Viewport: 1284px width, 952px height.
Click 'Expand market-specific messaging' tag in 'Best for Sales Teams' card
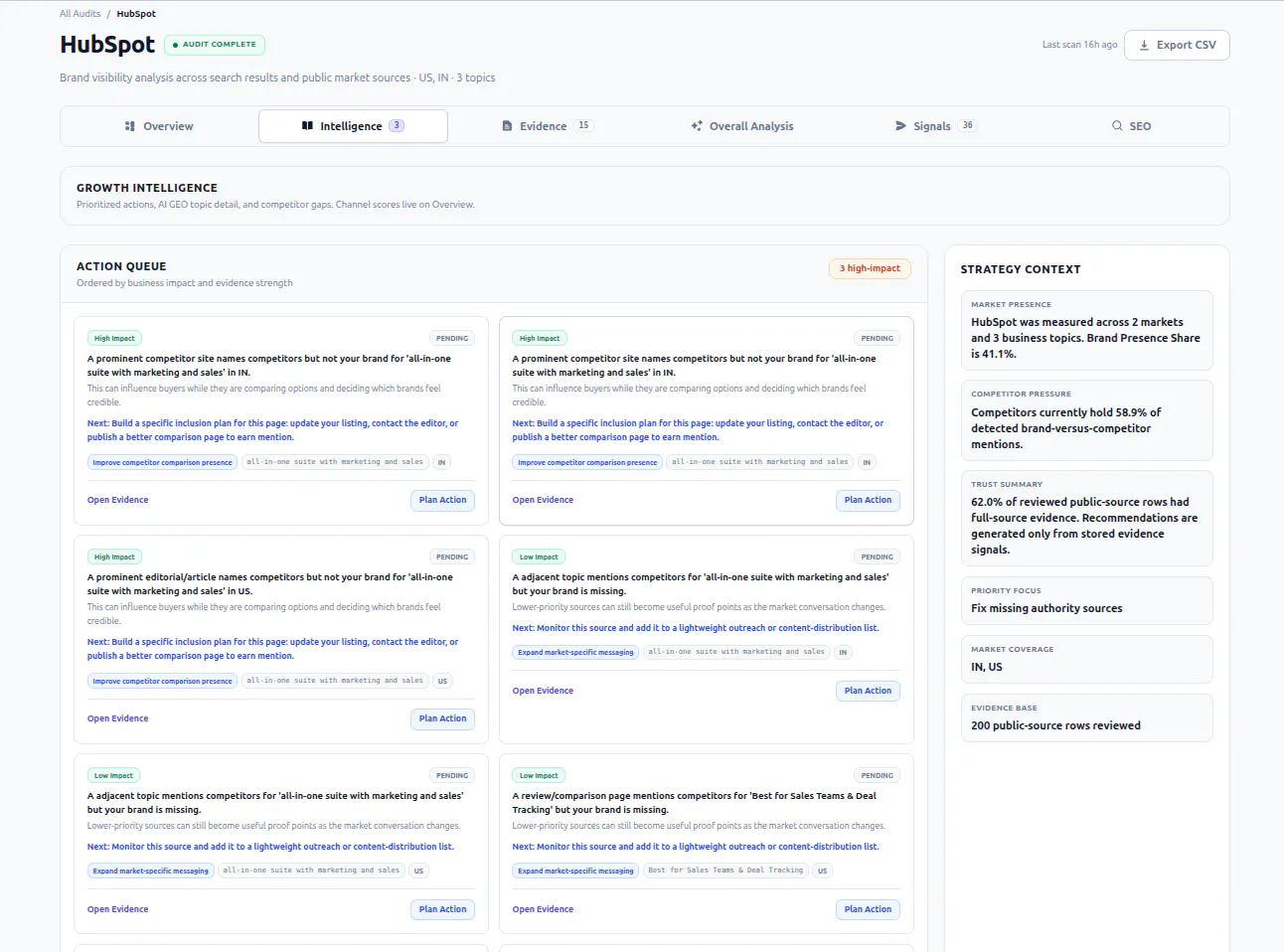tap(575, 871)
